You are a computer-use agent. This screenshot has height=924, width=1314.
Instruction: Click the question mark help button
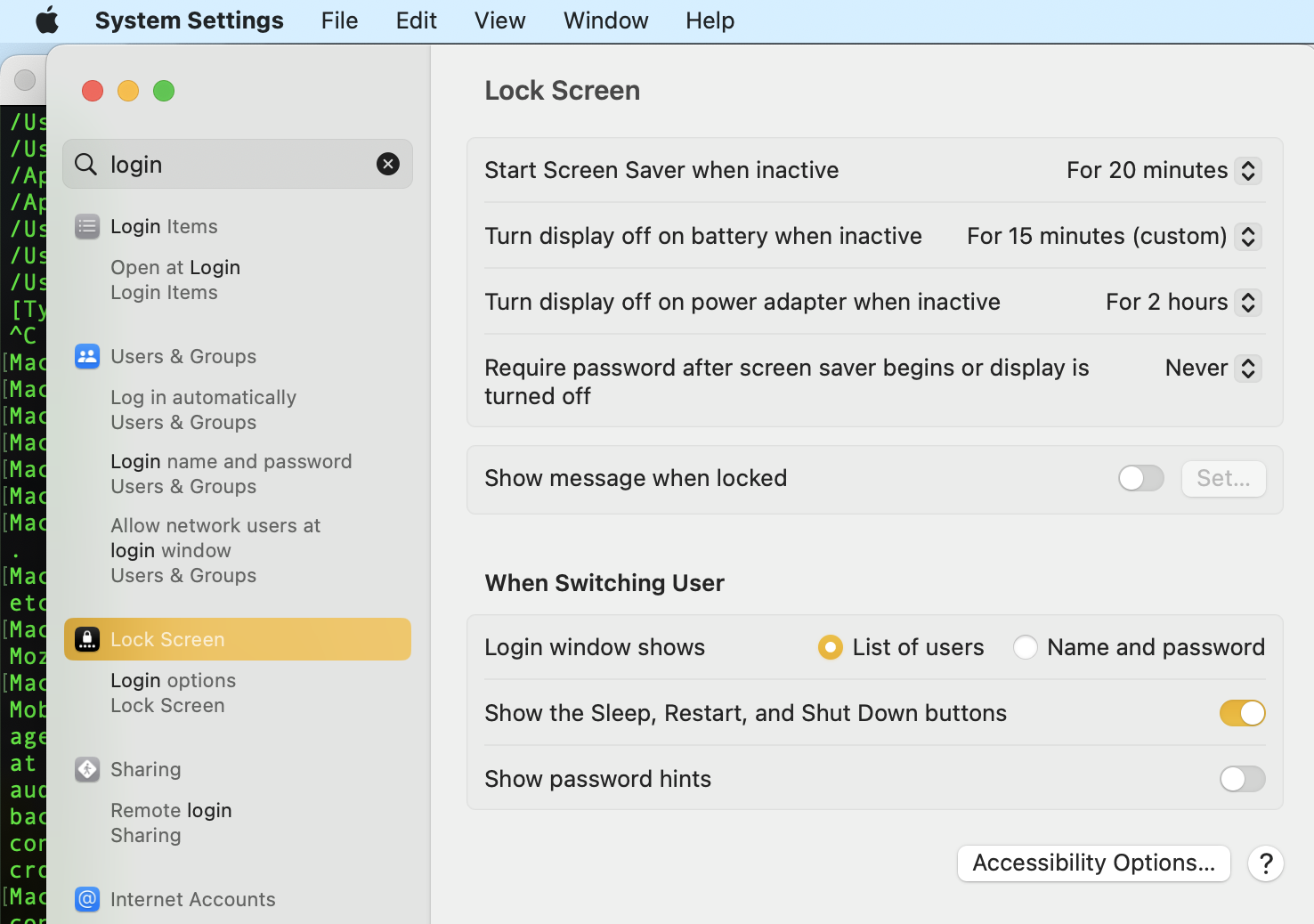tap(1265, 863)
